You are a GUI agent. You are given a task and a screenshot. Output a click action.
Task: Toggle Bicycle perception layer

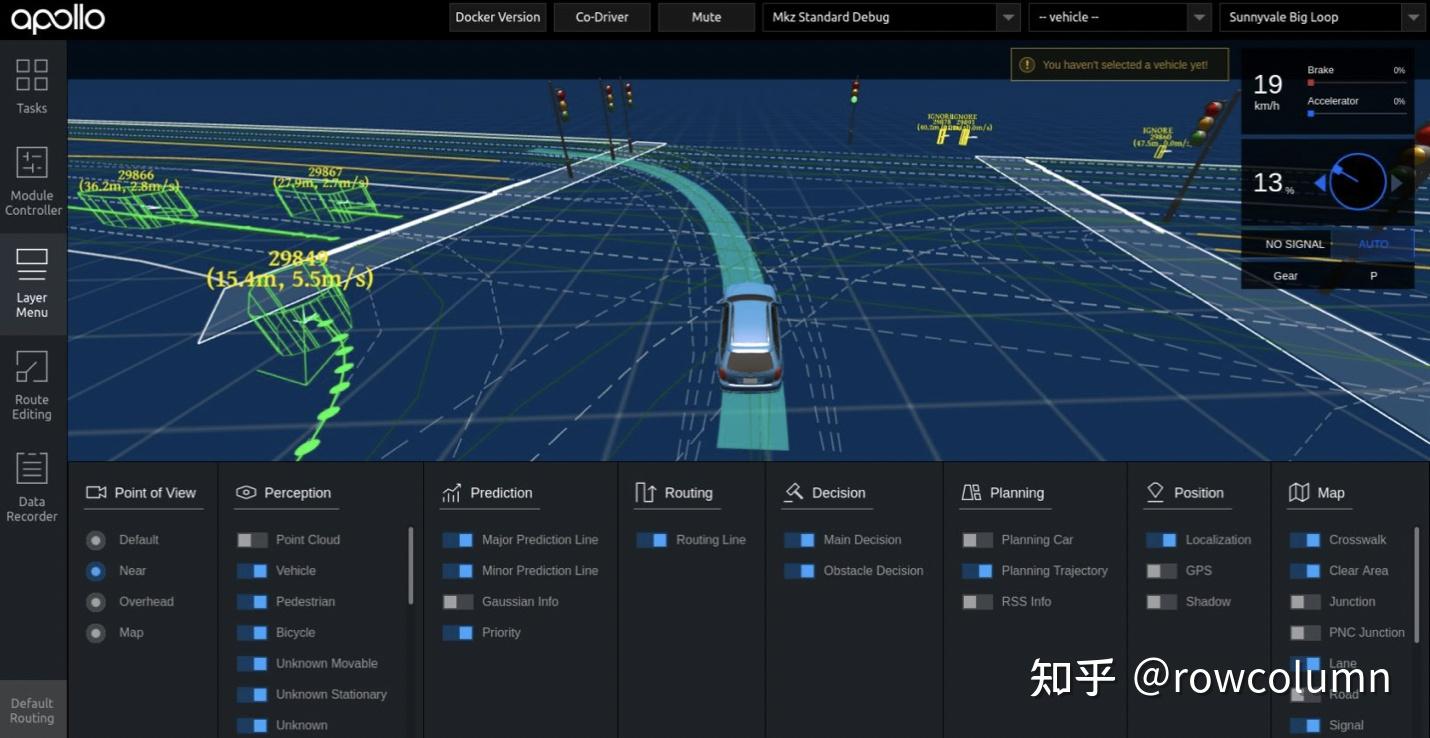click(252, 633)
